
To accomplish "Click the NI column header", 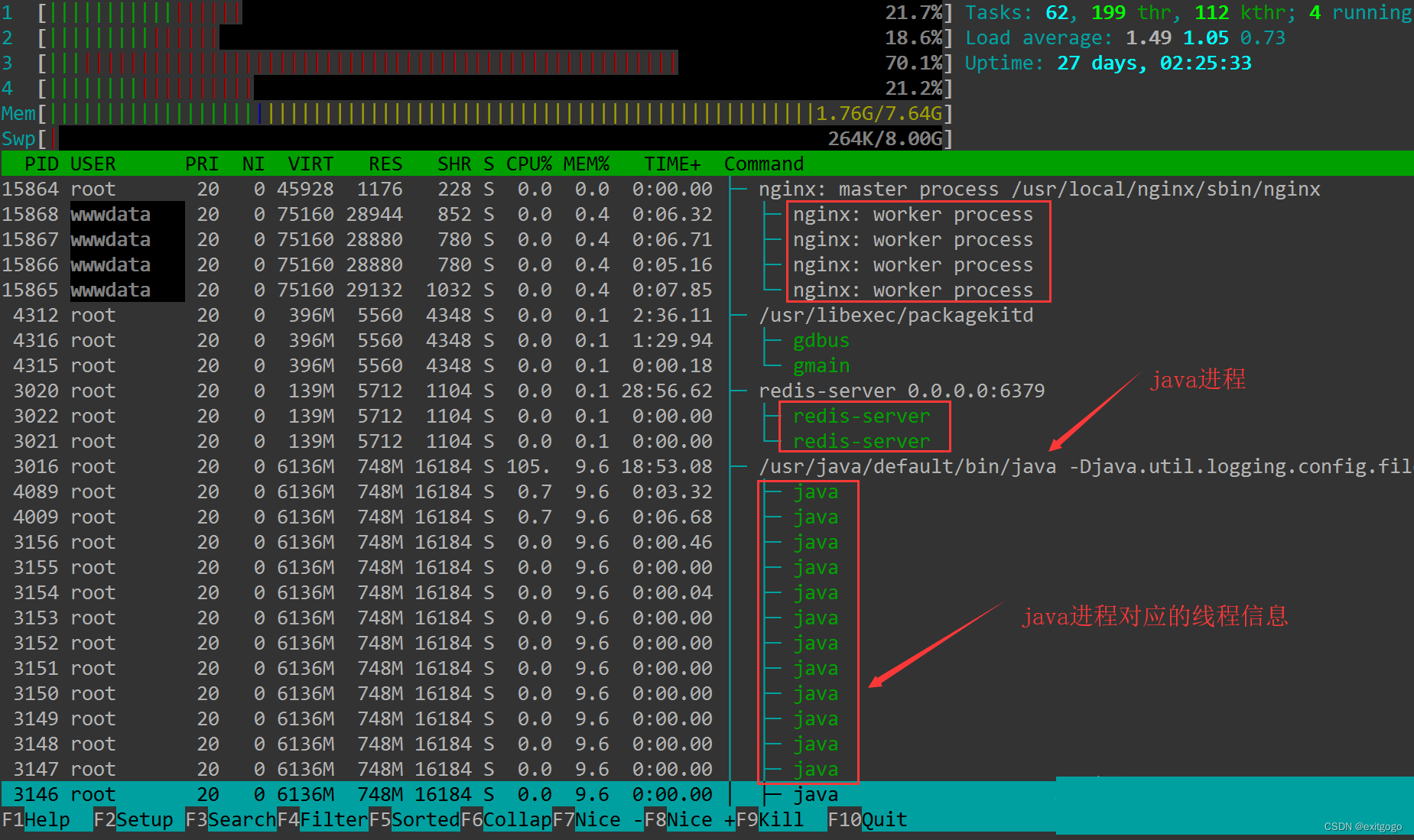I will (253, 164).
